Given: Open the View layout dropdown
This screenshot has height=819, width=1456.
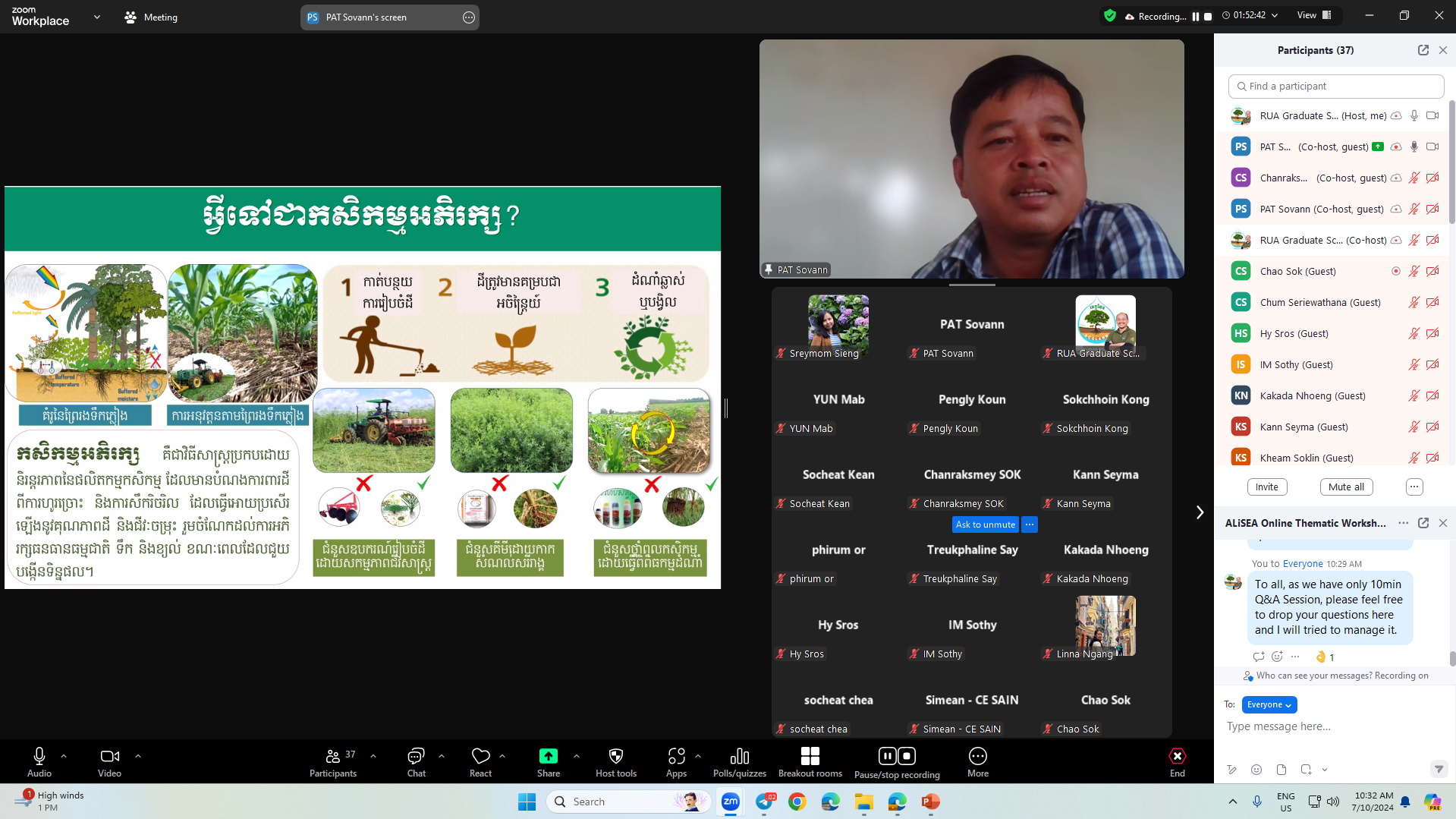Looking at the screenshot, I should [1314, 15].
